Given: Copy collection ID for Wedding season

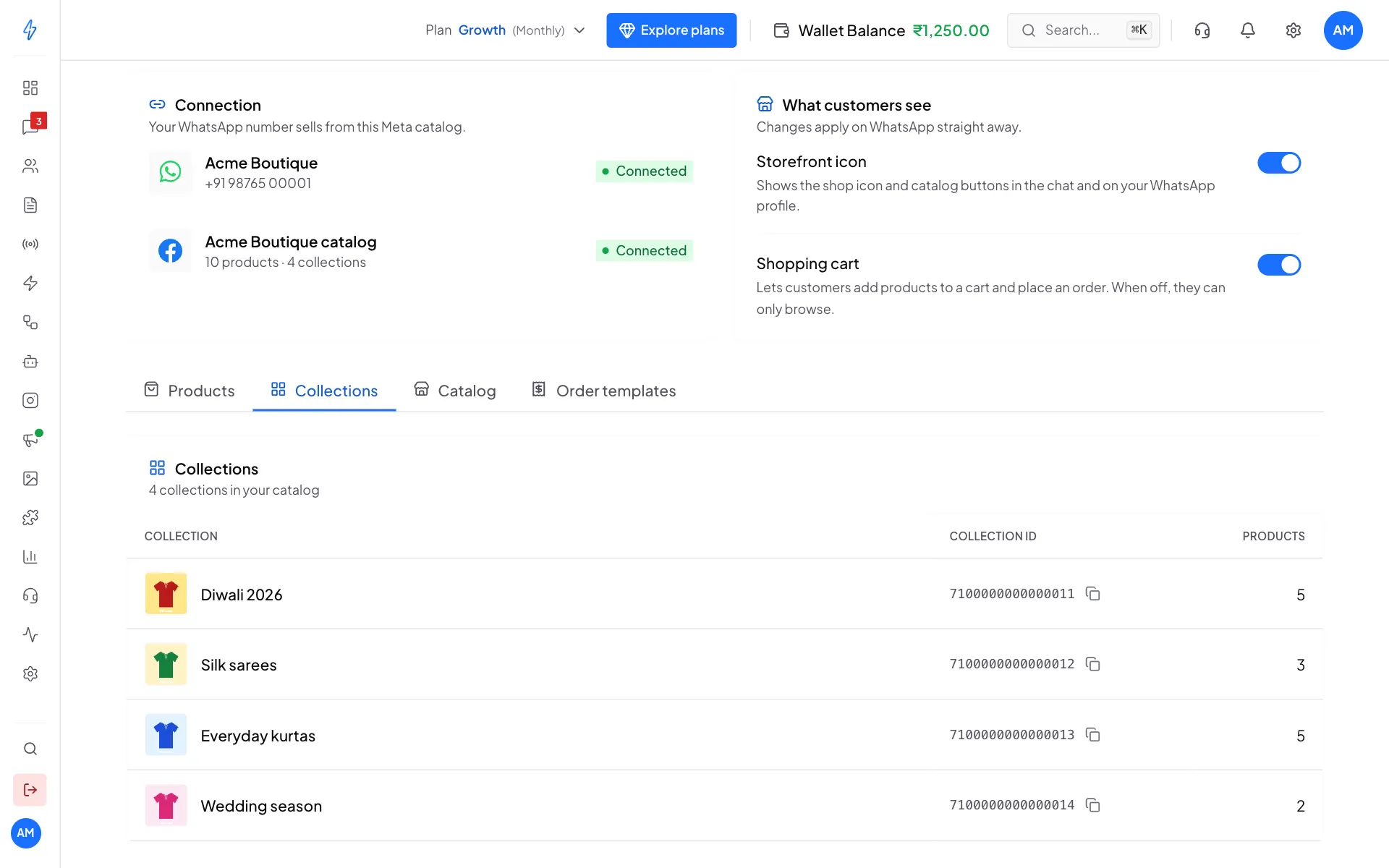Looking at the screenshot, I should coord(1092,805).
